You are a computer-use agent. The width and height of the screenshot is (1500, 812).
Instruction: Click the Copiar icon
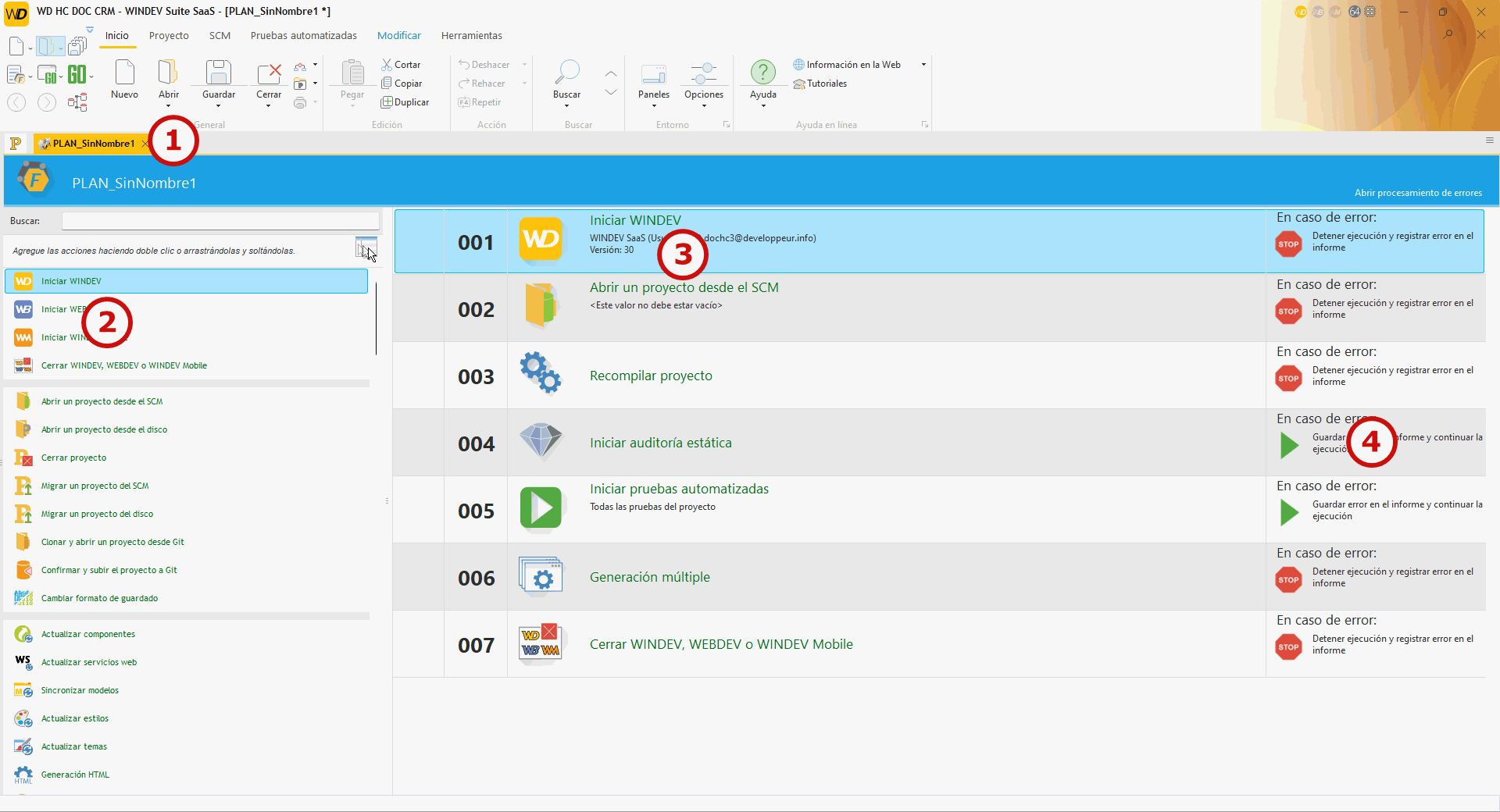click(x=387, y=84)
